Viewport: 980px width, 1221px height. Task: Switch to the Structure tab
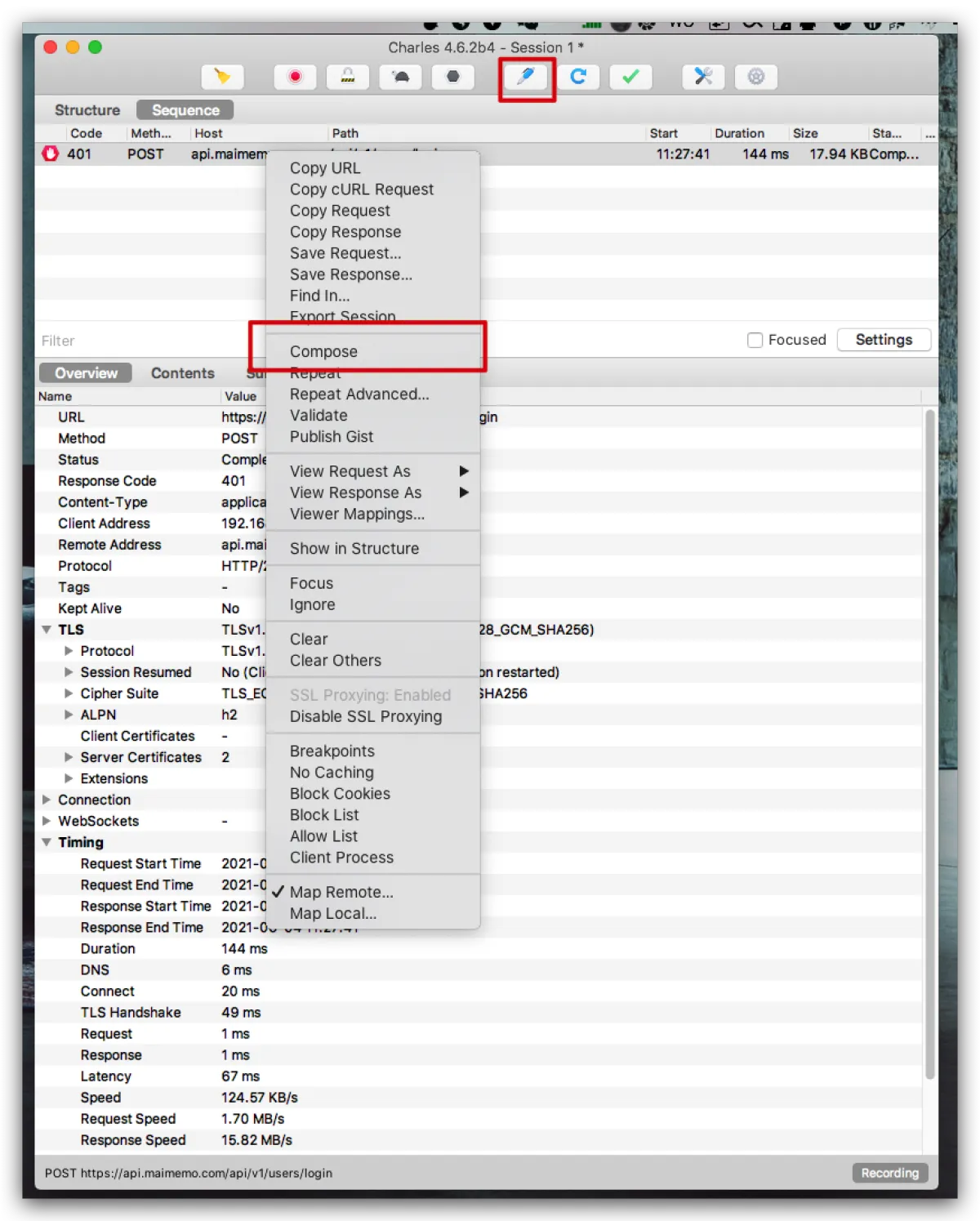tap(87, 110)
